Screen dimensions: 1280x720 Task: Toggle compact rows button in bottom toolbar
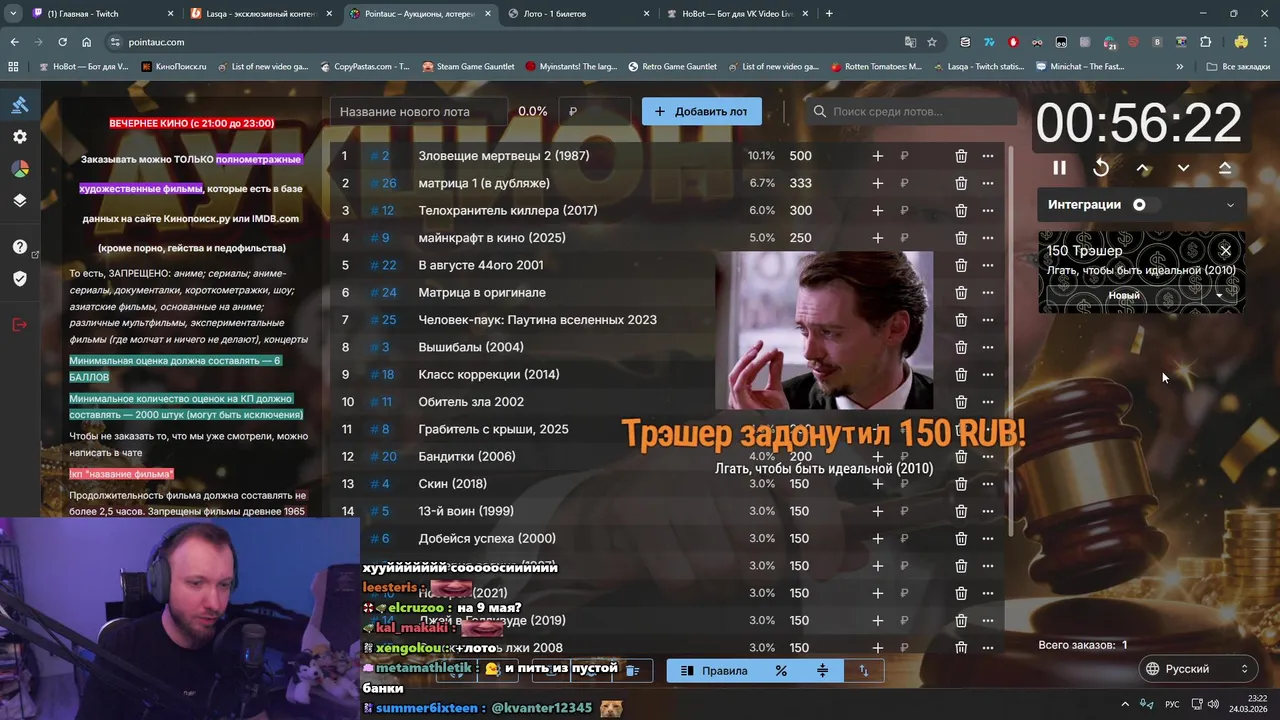pyautogui.click(x=823, y=671)
